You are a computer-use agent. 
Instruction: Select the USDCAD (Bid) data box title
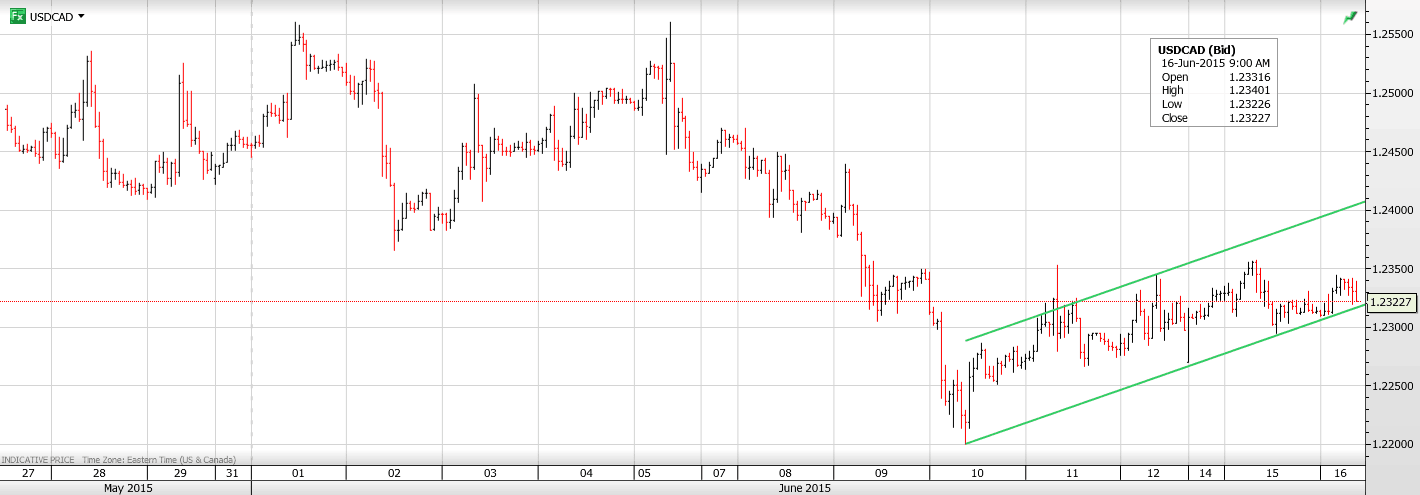tap(1196, 50)
